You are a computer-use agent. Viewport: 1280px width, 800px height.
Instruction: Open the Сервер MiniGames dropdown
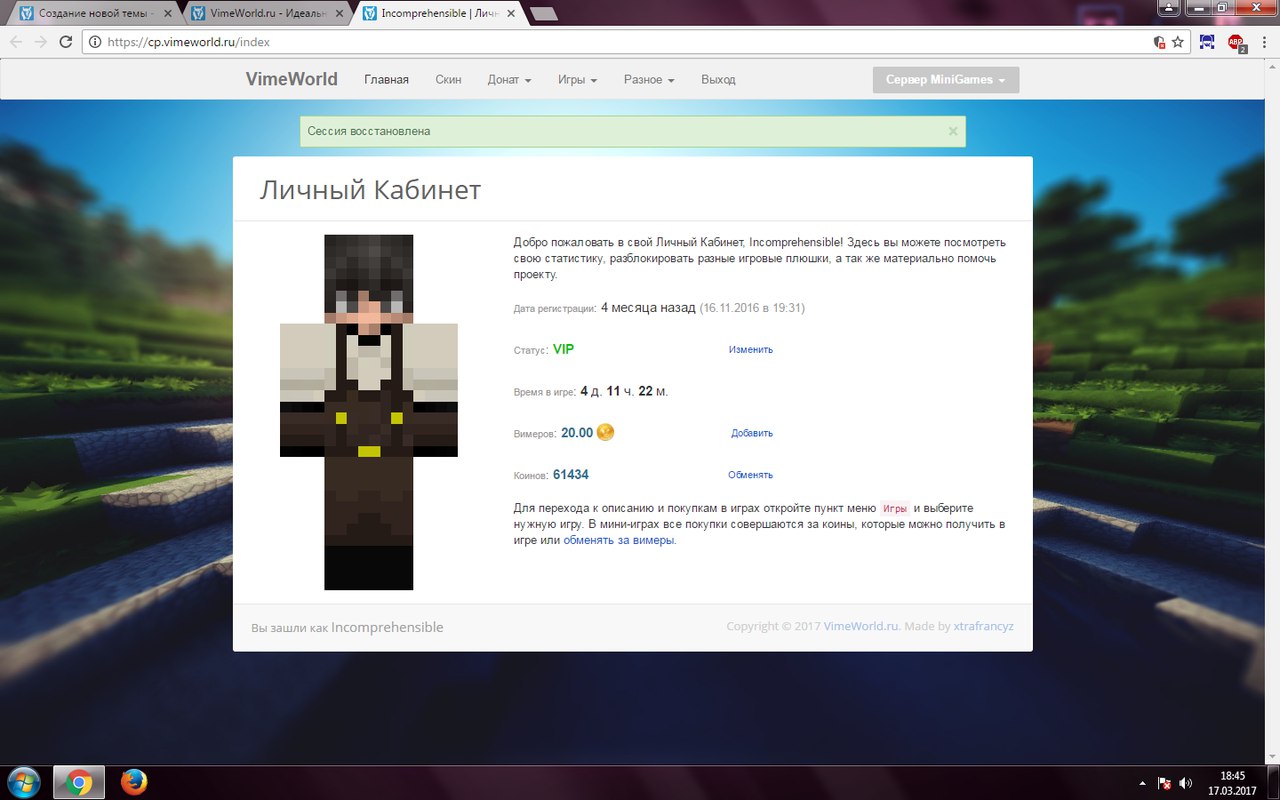pyautogui.click(x=945, y=80)
